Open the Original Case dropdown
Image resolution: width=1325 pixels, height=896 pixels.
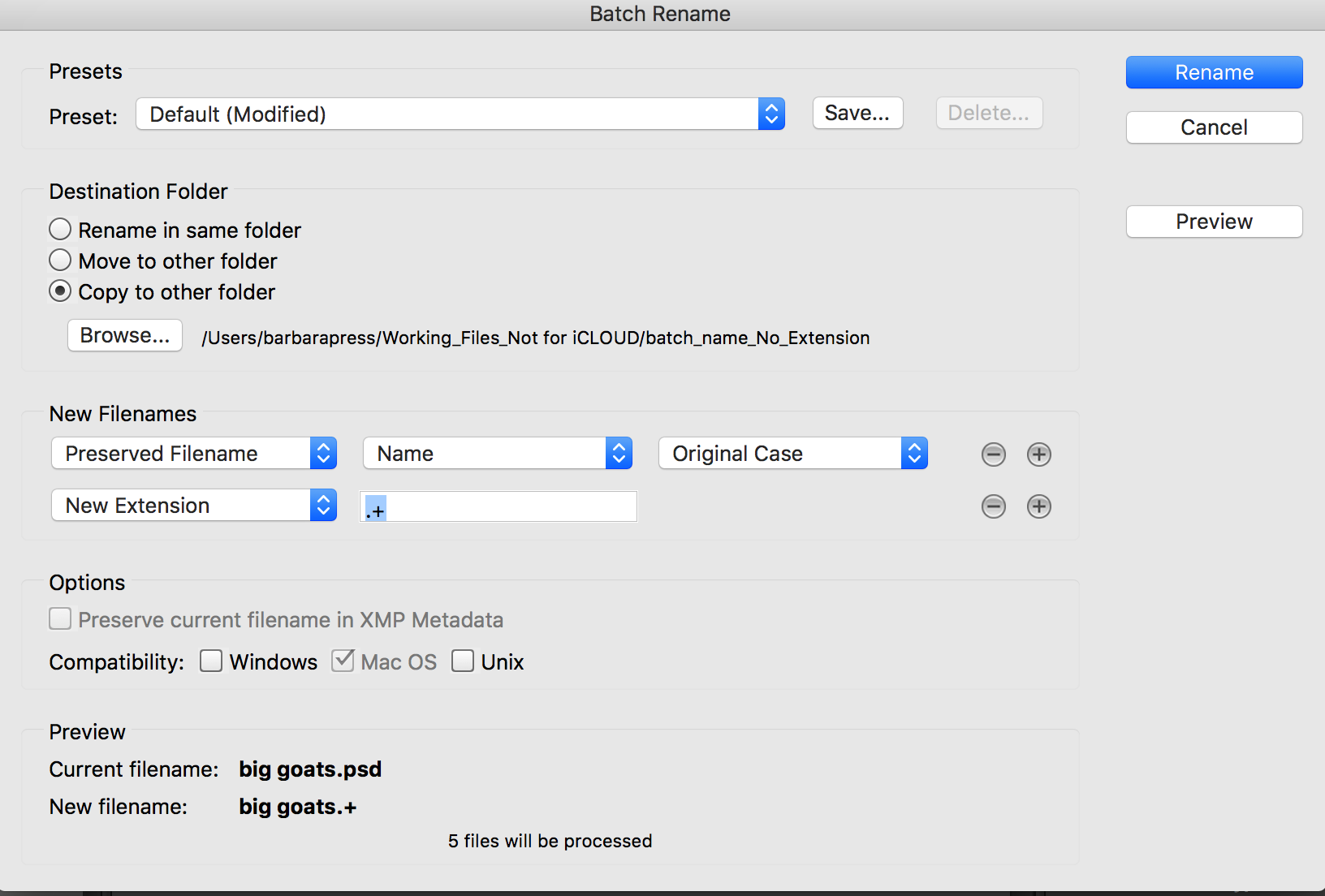792,454
